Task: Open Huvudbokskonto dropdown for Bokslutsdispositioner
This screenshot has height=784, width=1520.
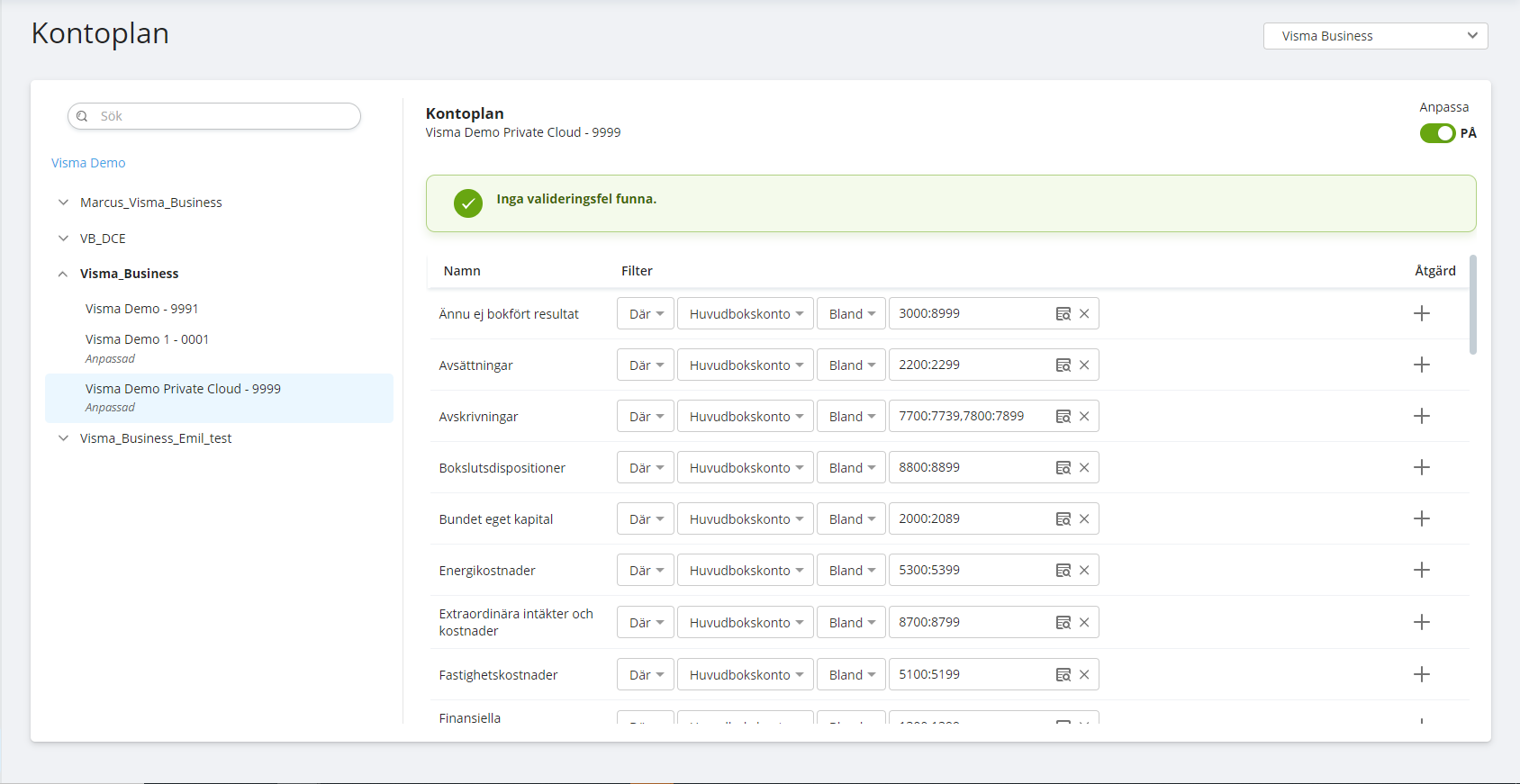Action: (746, 468)
